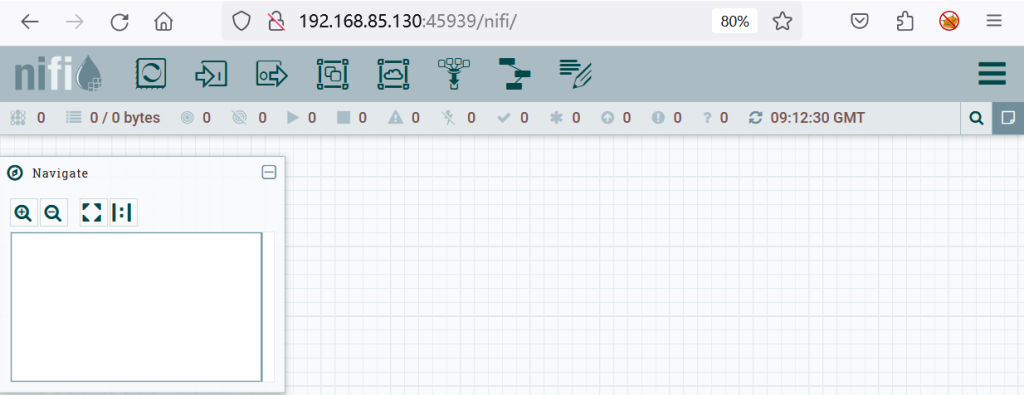Zoom out on the canvas
This screenshot has height=395, width=1024.
coord(54,213)
